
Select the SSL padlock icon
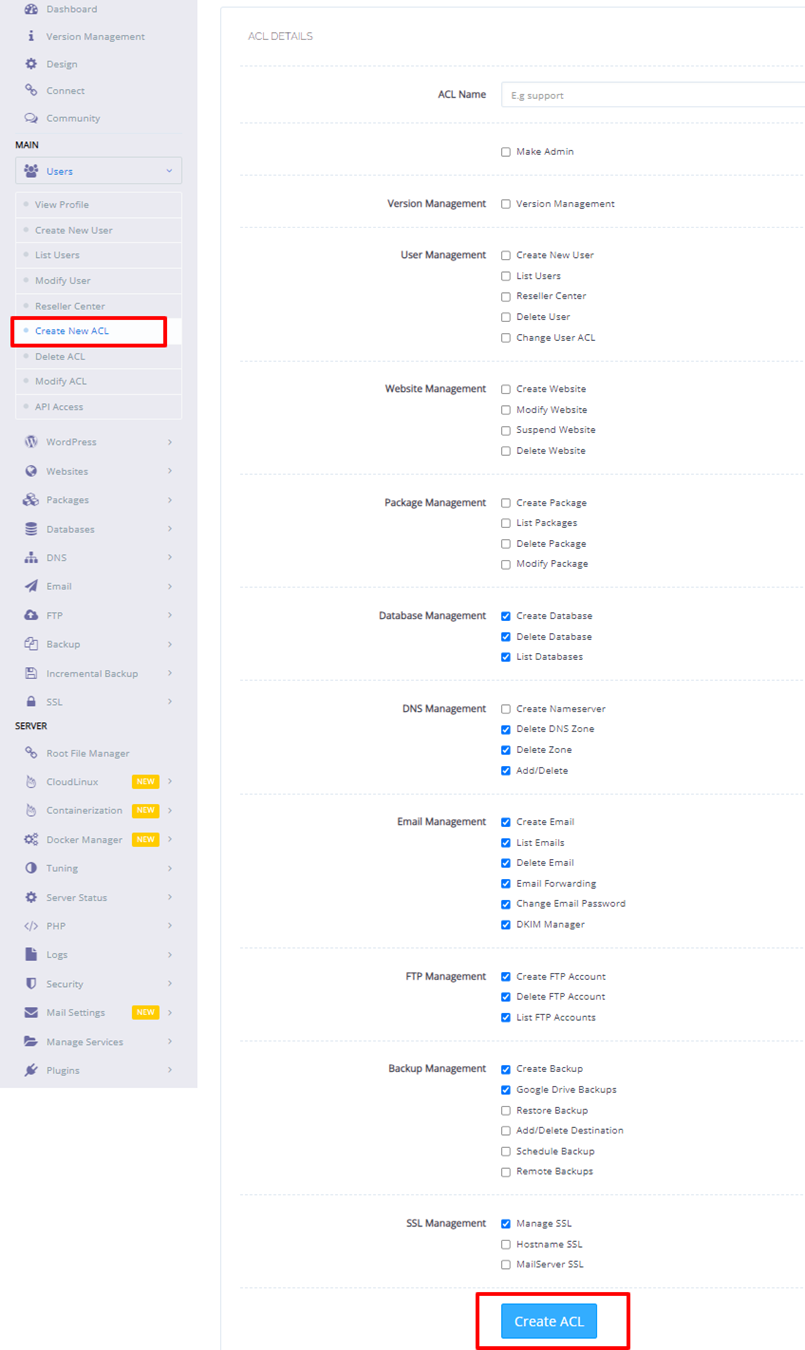[31, 702]
